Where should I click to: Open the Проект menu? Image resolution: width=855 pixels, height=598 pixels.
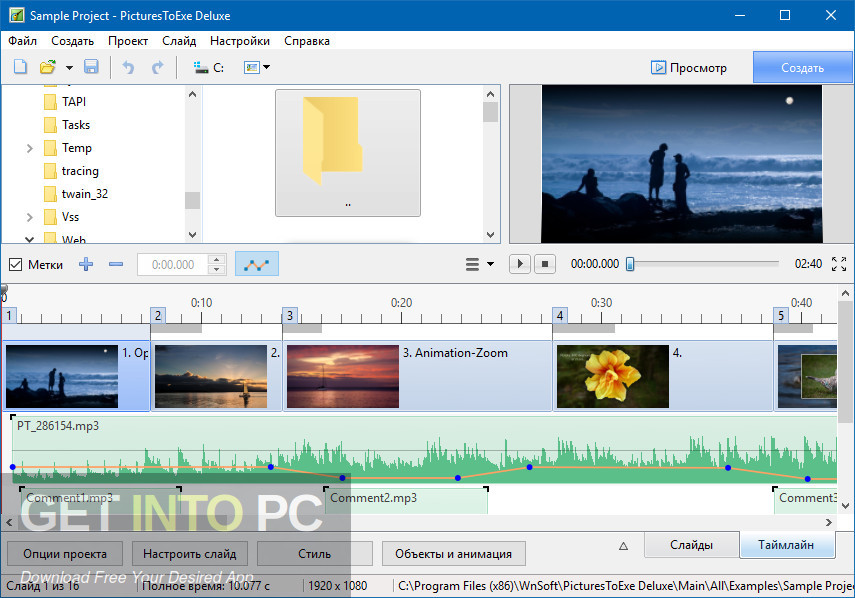click(128, 41)
